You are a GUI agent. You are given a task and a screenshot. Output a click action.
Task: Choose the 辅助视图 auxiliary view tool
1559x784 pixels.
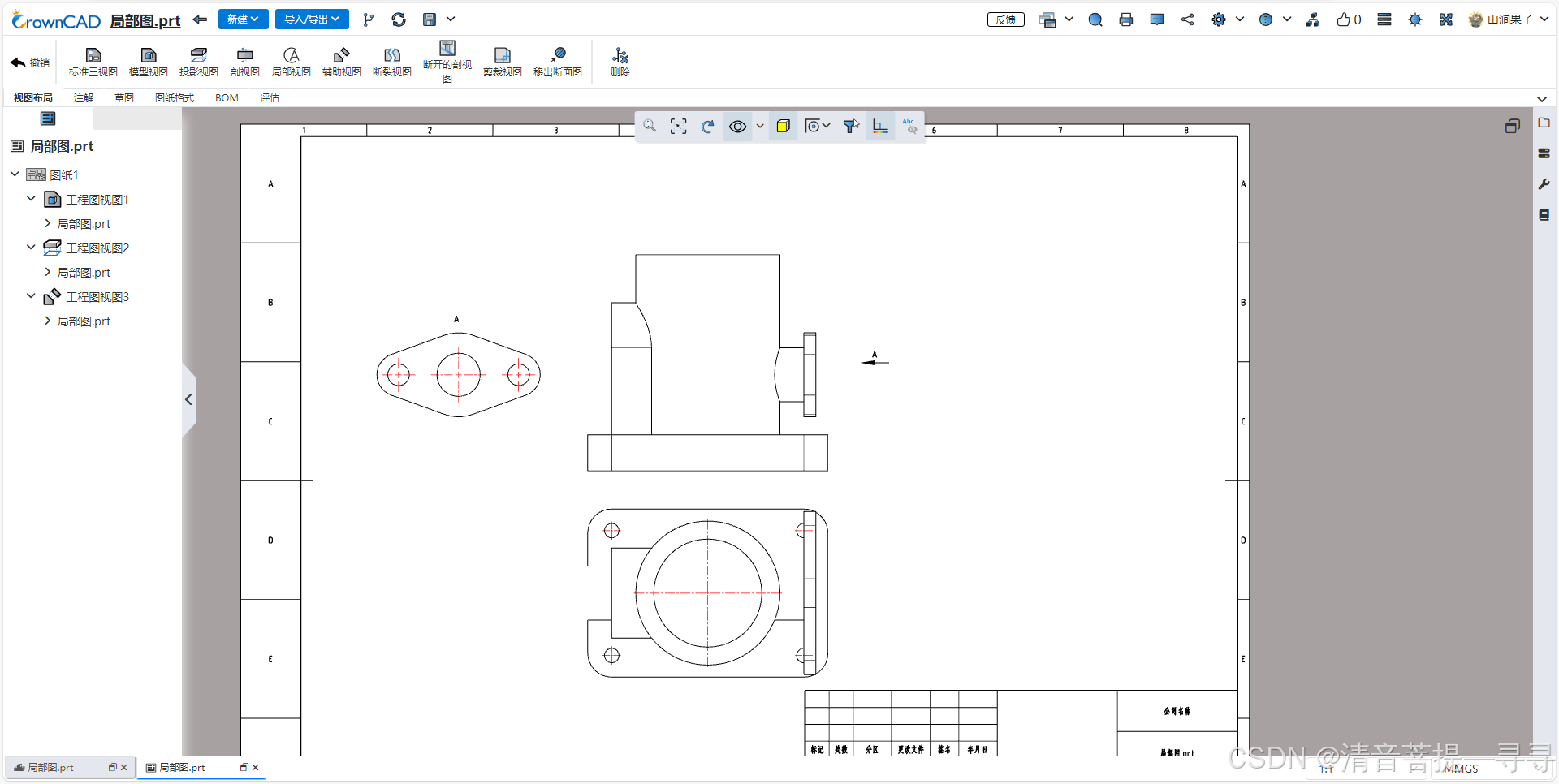click(x=342, y=62)
